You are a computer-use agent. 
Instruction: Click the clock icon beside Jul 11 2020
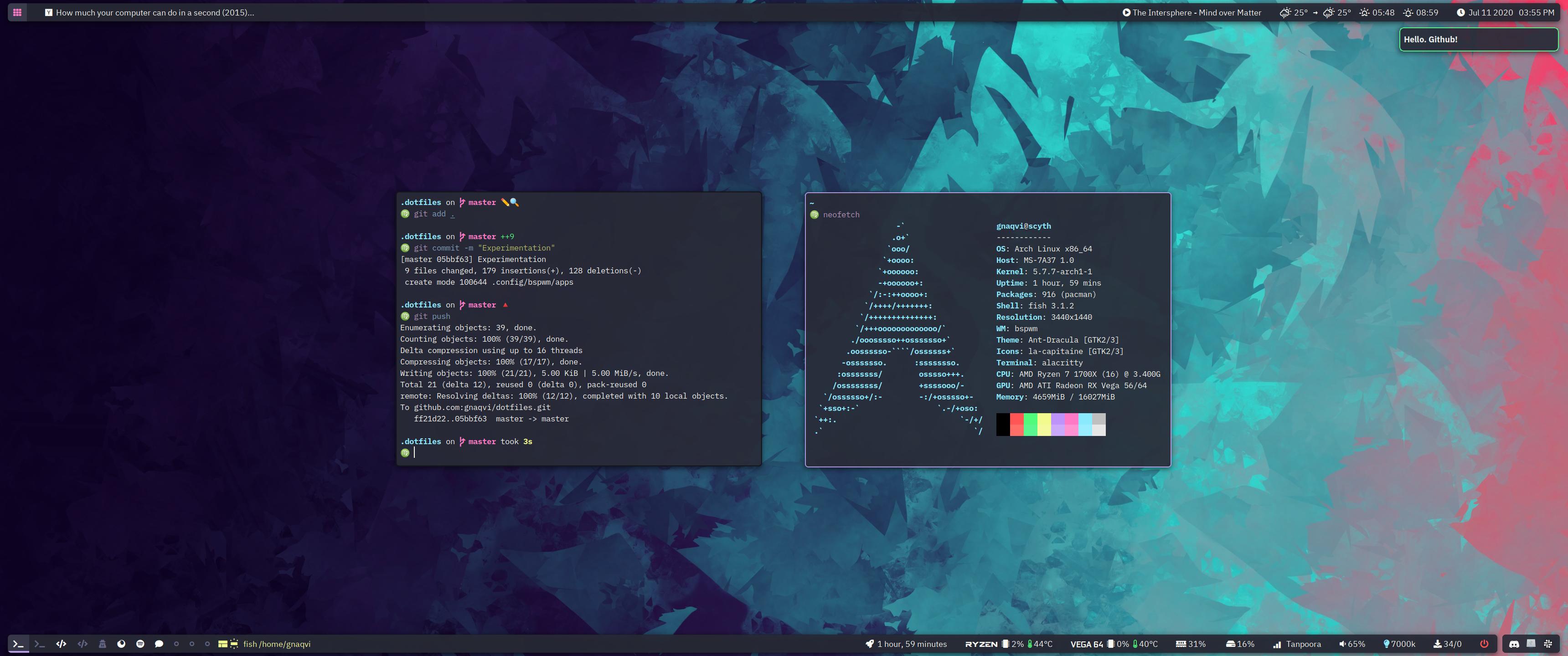(1460, 12)
